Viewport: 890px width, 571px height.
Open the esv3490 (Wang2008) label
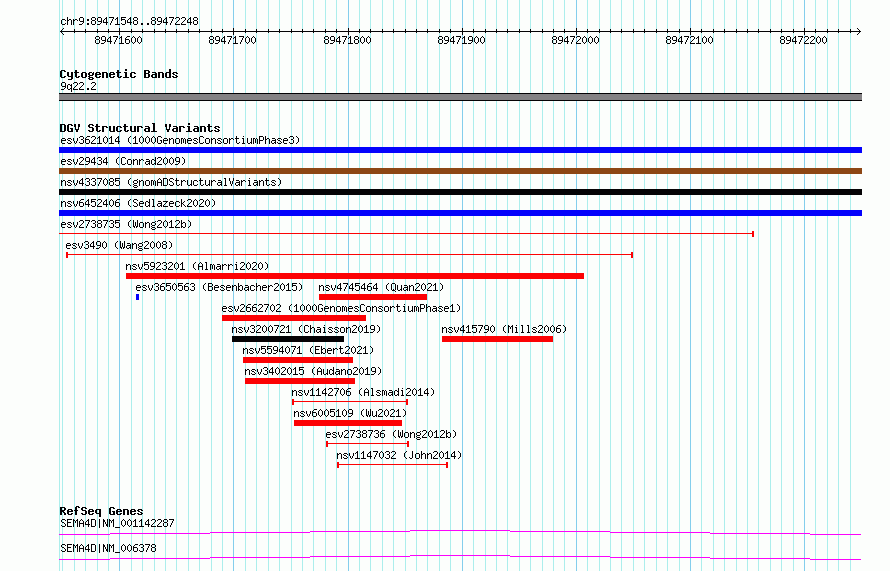(x=119, y=245)
